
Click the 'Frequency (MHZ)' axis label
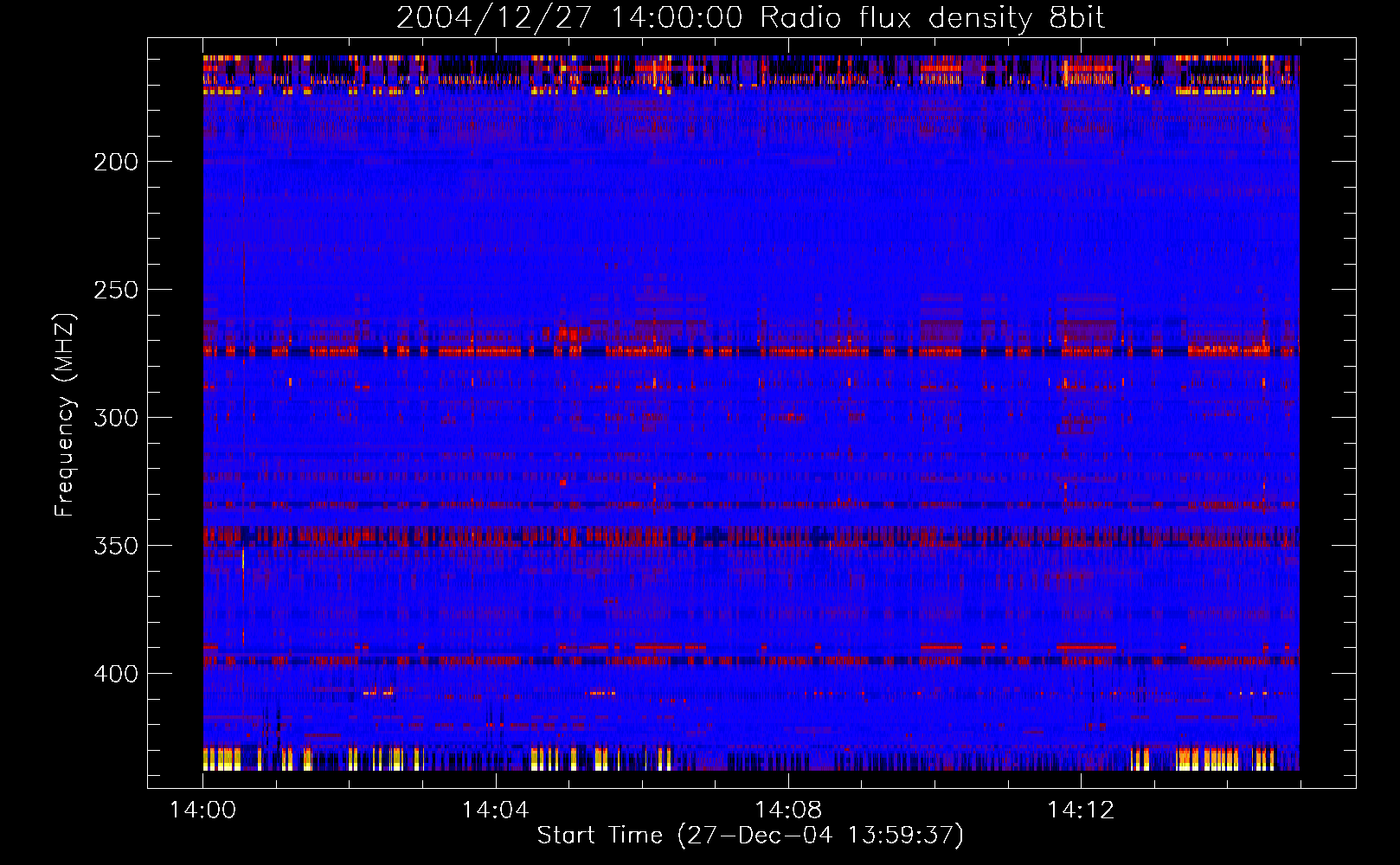point(65,414)
